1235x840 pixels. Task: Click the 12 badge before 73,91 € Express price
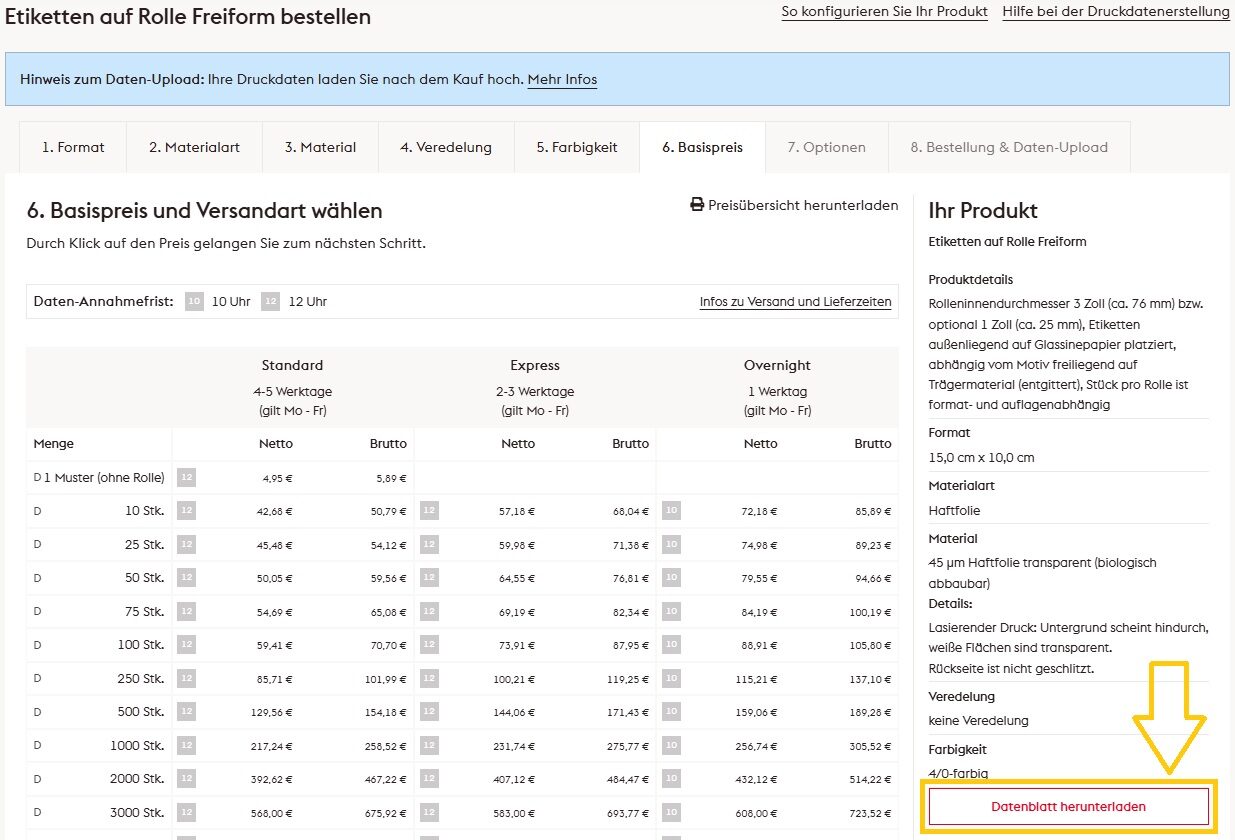click(x=429, y=645)
